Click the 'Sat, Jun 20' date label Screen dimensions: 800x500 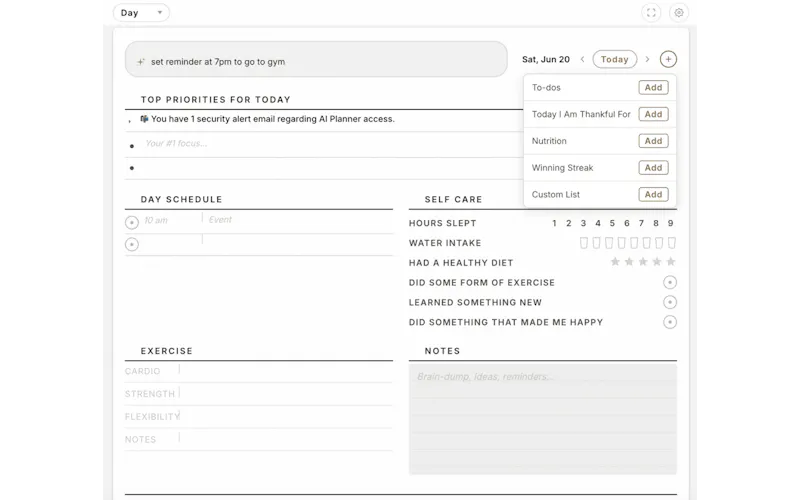545,59
